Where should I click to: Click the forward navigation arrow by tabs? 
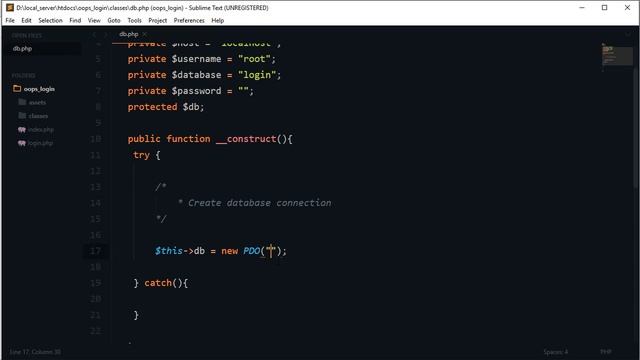coord(106,35)
